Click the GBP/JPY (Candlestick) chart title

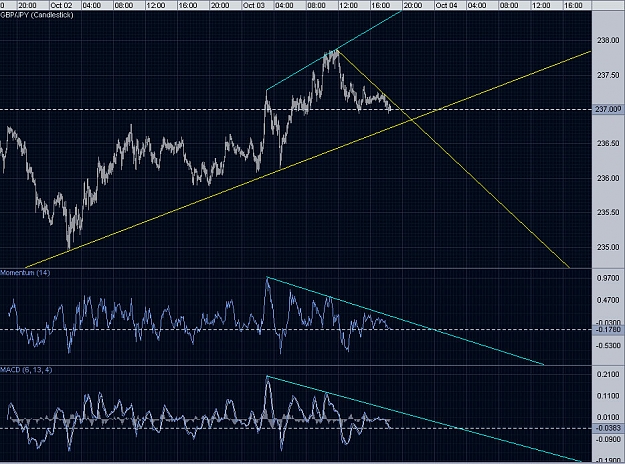(37, 15)
